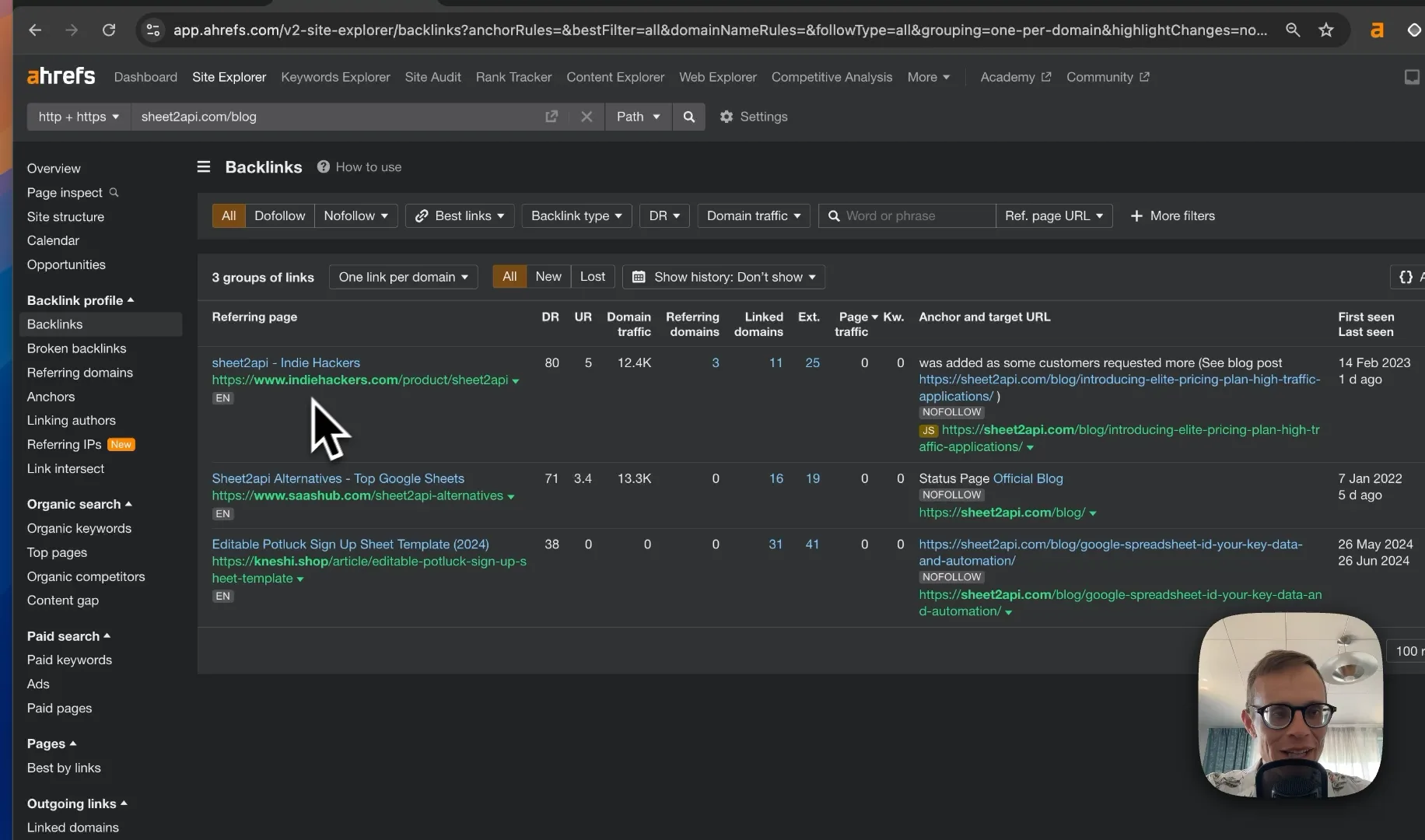Open the sheet2api.com/blog URL in a new tab via the icon

click(x=551, y=117)
